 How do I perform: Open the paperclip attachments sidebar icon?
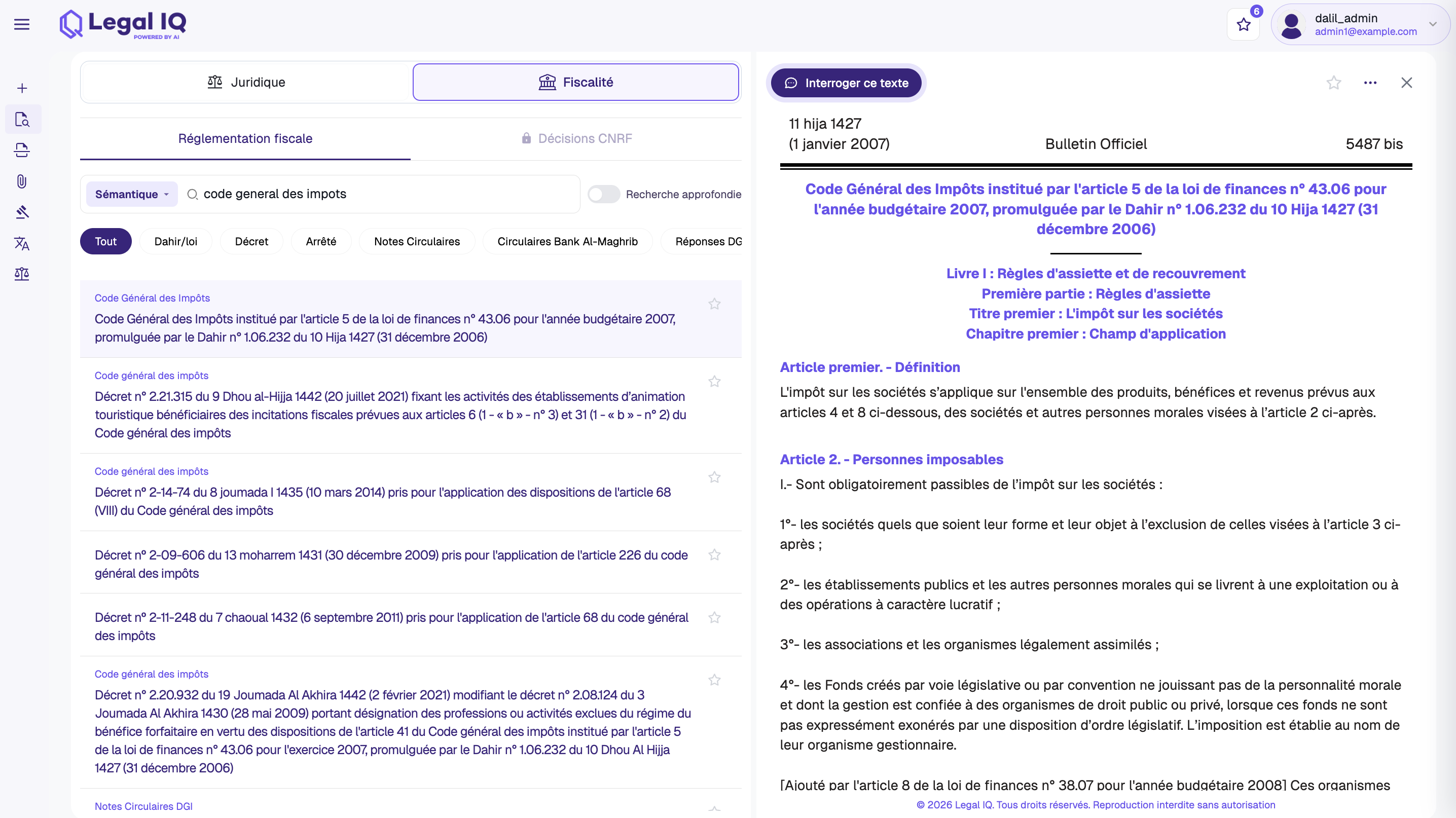coord(22,181)
